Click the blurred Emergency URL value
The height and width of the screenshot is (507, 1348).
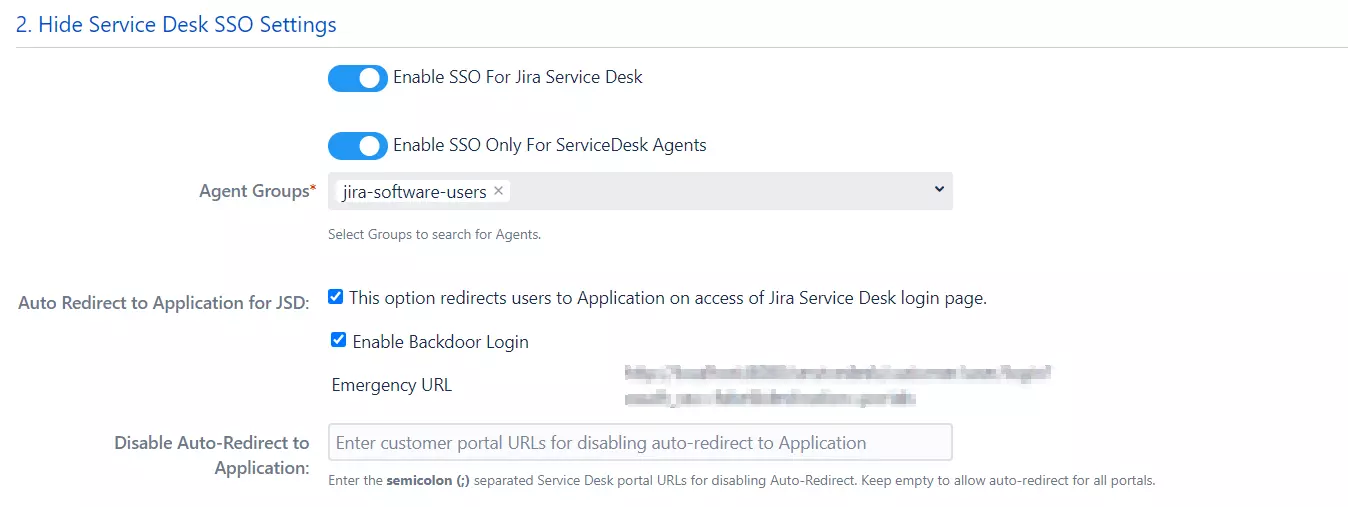coord(838,386)
